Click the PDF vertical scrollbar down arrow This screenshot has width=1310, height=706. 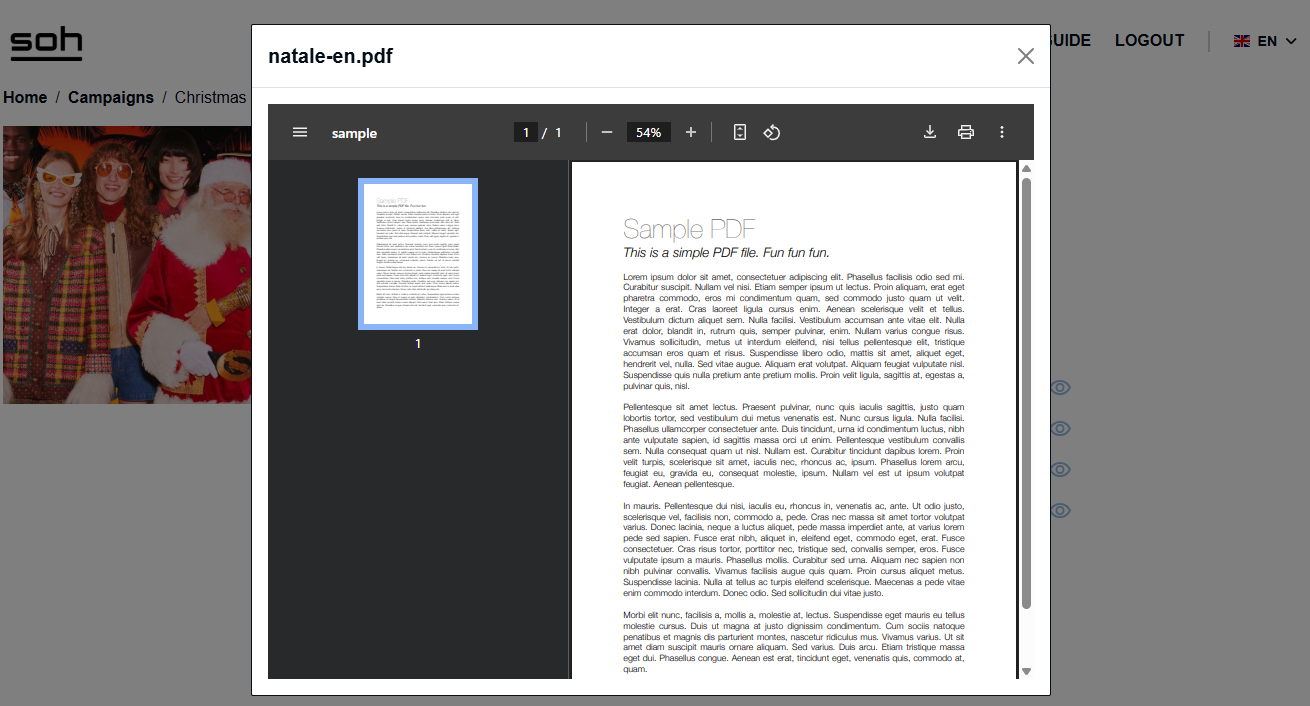click(x=1025, y=671)
